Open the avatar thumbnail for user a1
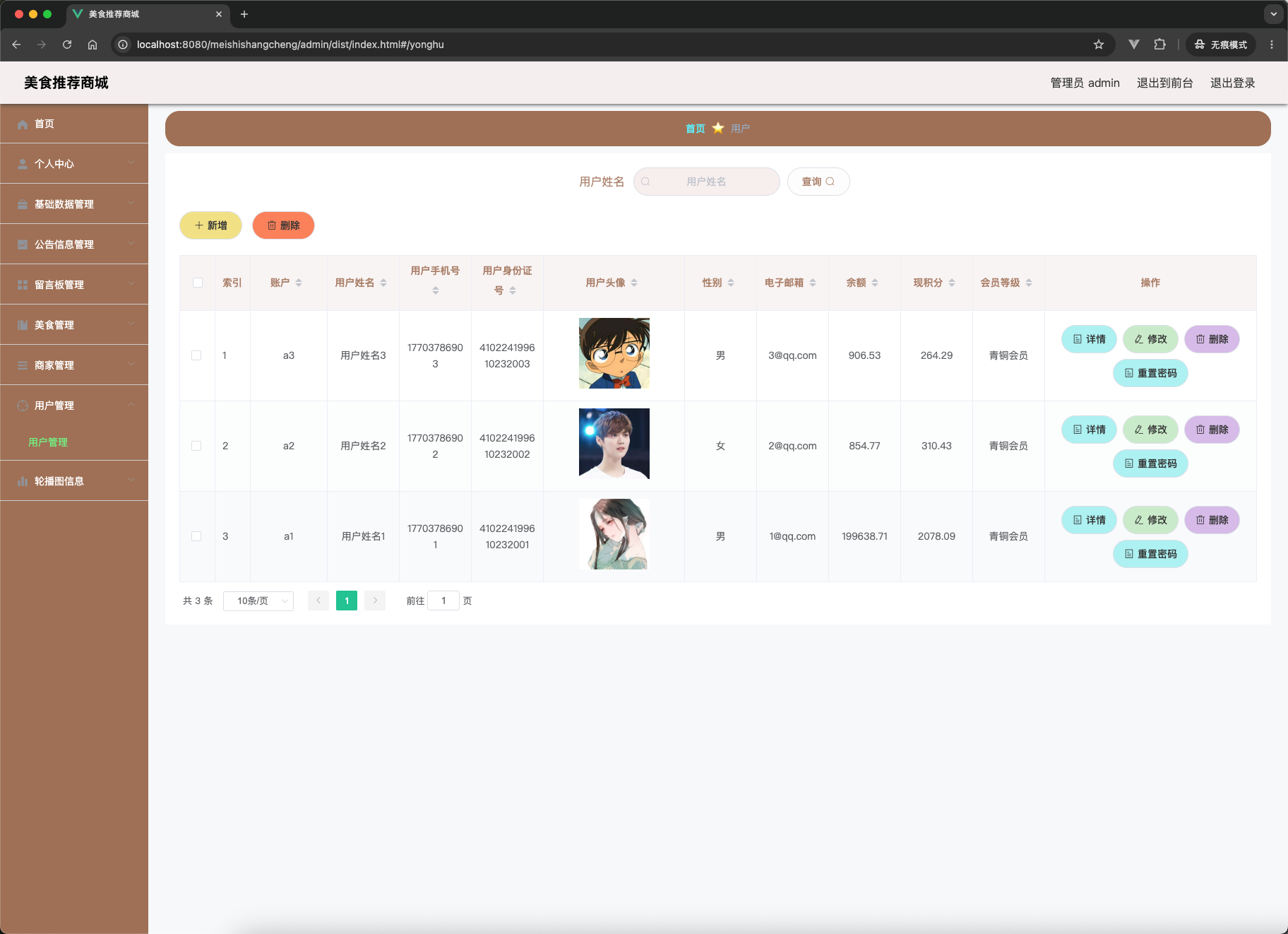 [x=614, y=534]
